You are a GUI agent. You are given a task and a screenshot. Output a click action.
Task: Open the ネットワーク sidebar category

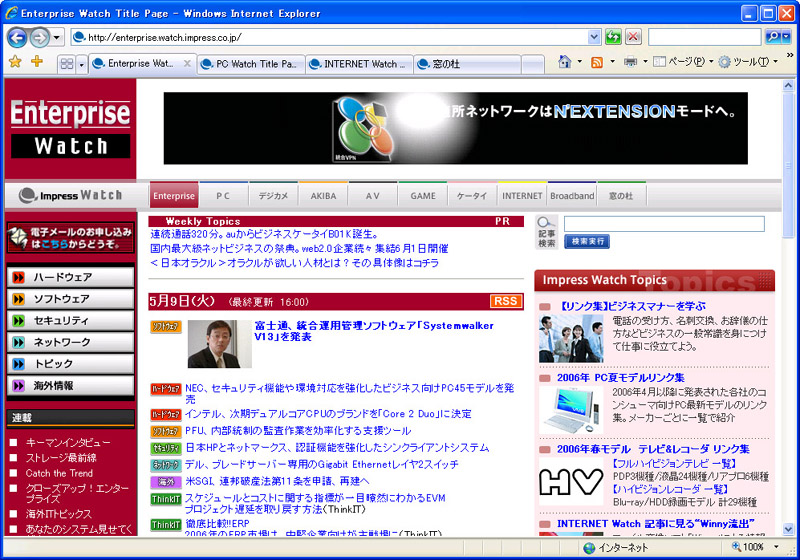[x=70, y=342]
